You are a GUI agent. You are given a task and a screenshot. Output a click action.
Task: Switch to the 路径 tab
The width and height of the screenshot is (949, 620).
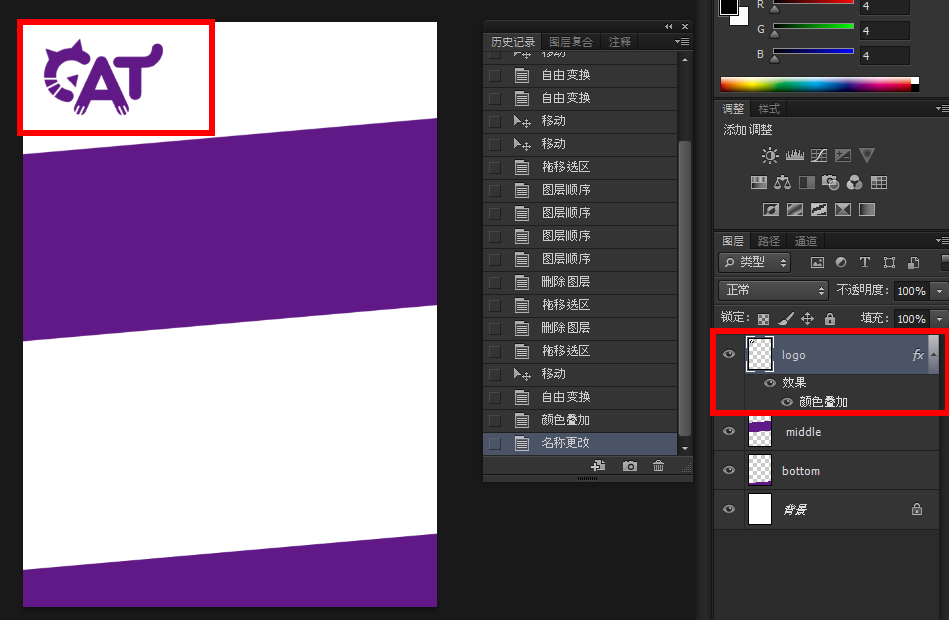coord(769,241)
